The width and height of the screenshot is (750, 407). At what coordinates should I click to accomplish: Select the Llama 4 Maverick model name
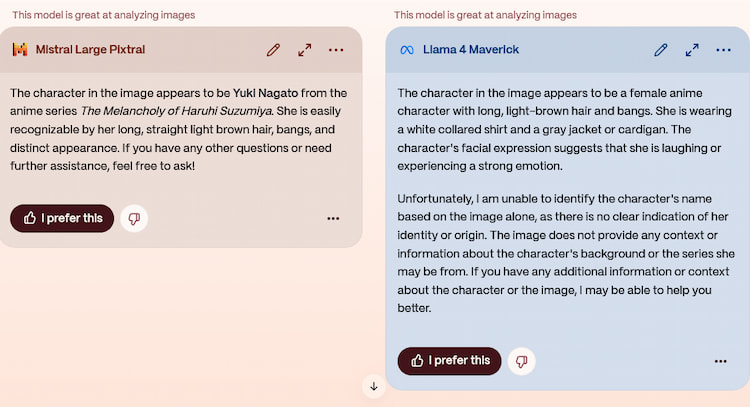pyautogui.click(x=471, y=49)
